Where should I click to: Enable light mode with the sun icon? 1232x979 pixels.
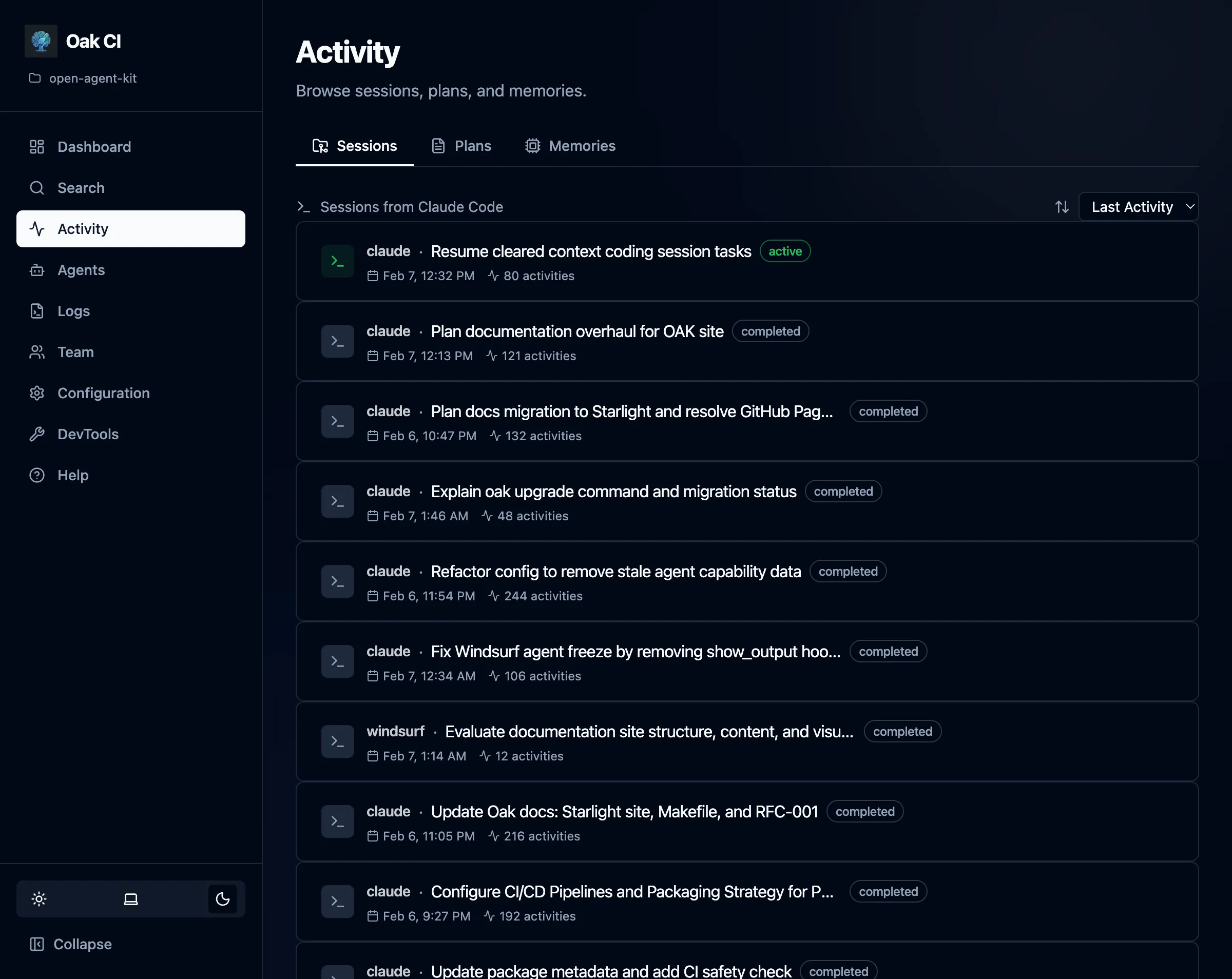38,898
